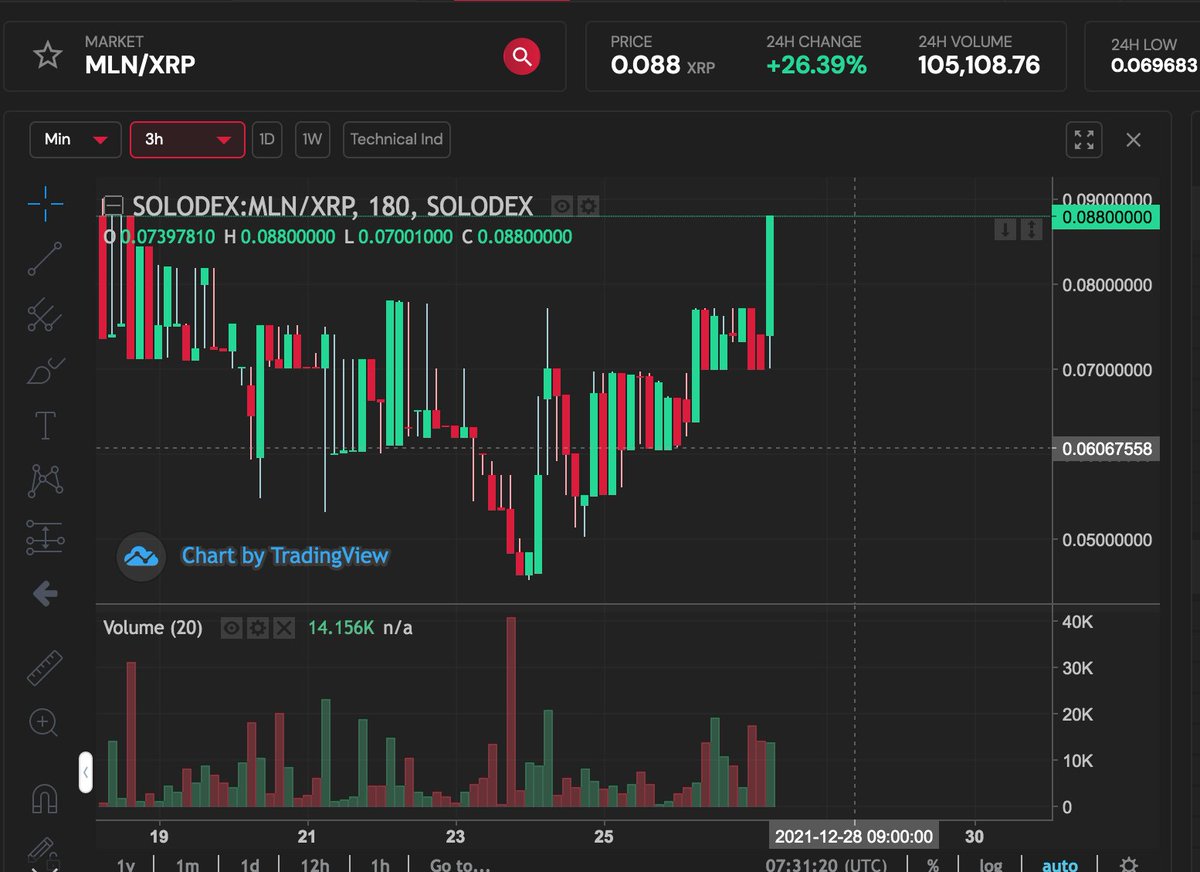This screenshot has width=1200, height=872.
Task: Open the Min interval dropdown
Action: click(x=75, y=140)
